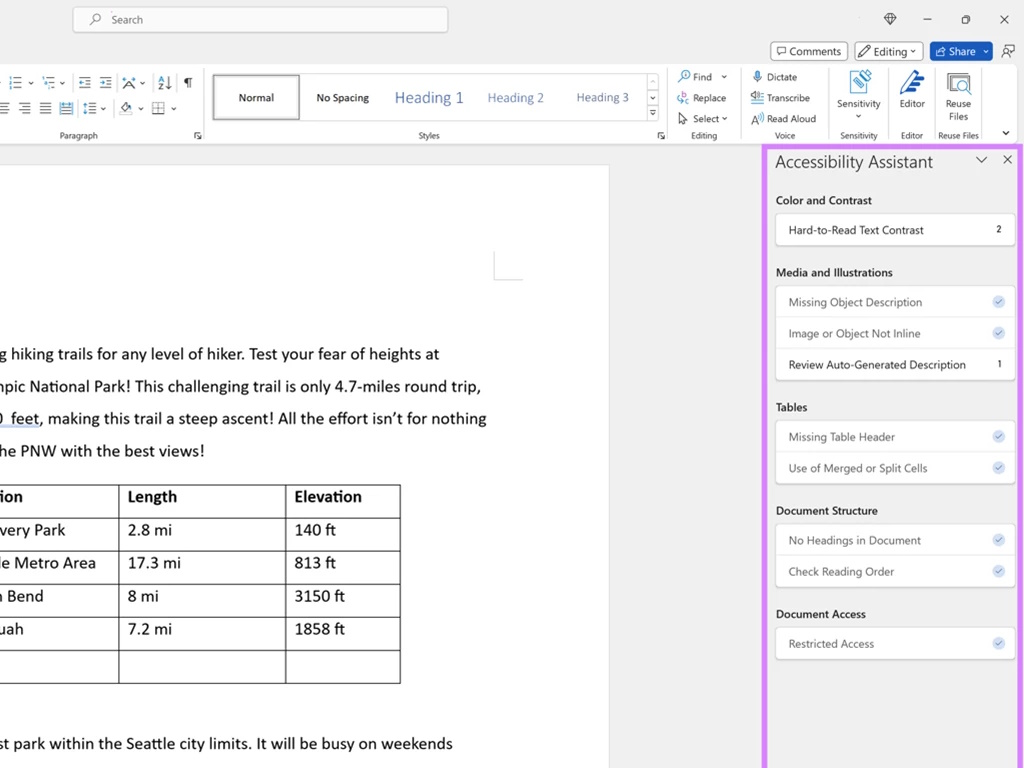1024x768 pixels.
Task: Select Image or Object Not Inline
Action: 895,333
